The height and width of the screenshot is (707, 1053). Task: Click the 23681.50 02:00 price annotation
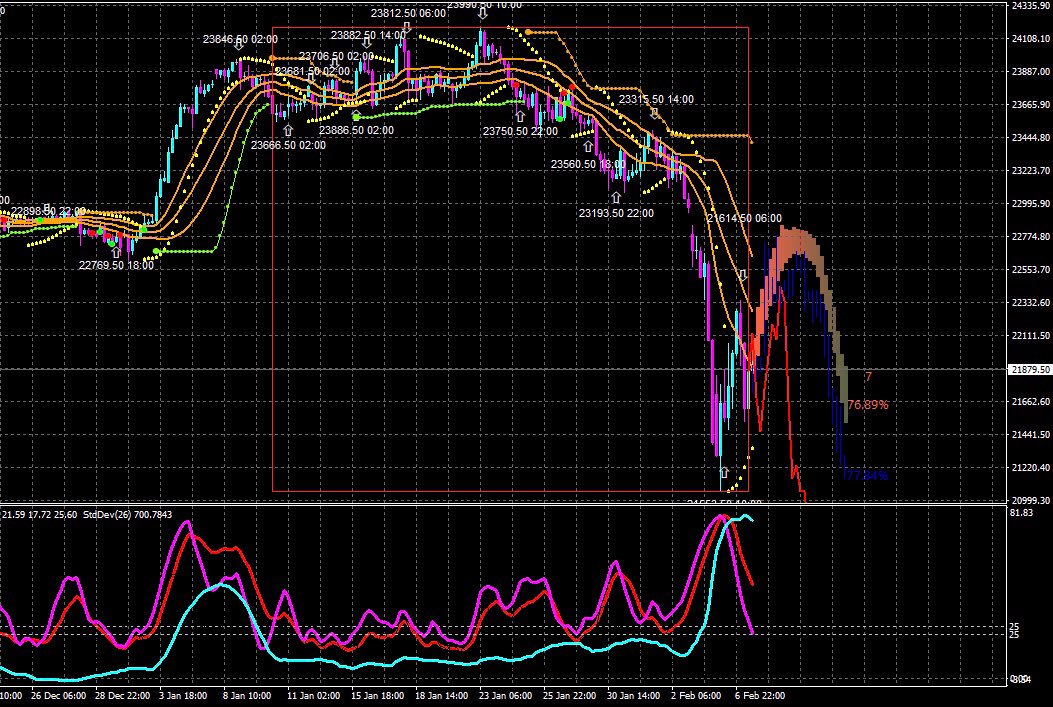point(312,71)
